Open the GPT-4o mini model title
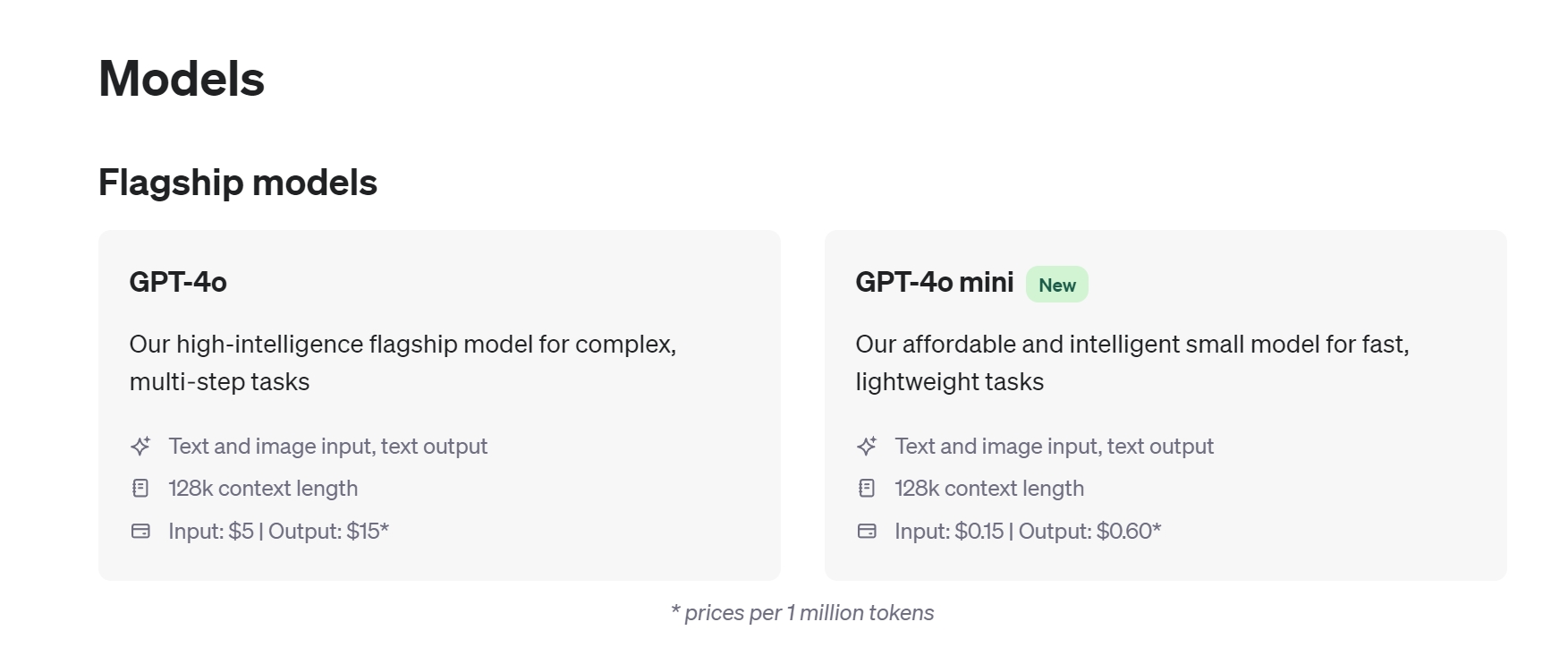The width and height of the screenshot is (1568, 656). 934,282
